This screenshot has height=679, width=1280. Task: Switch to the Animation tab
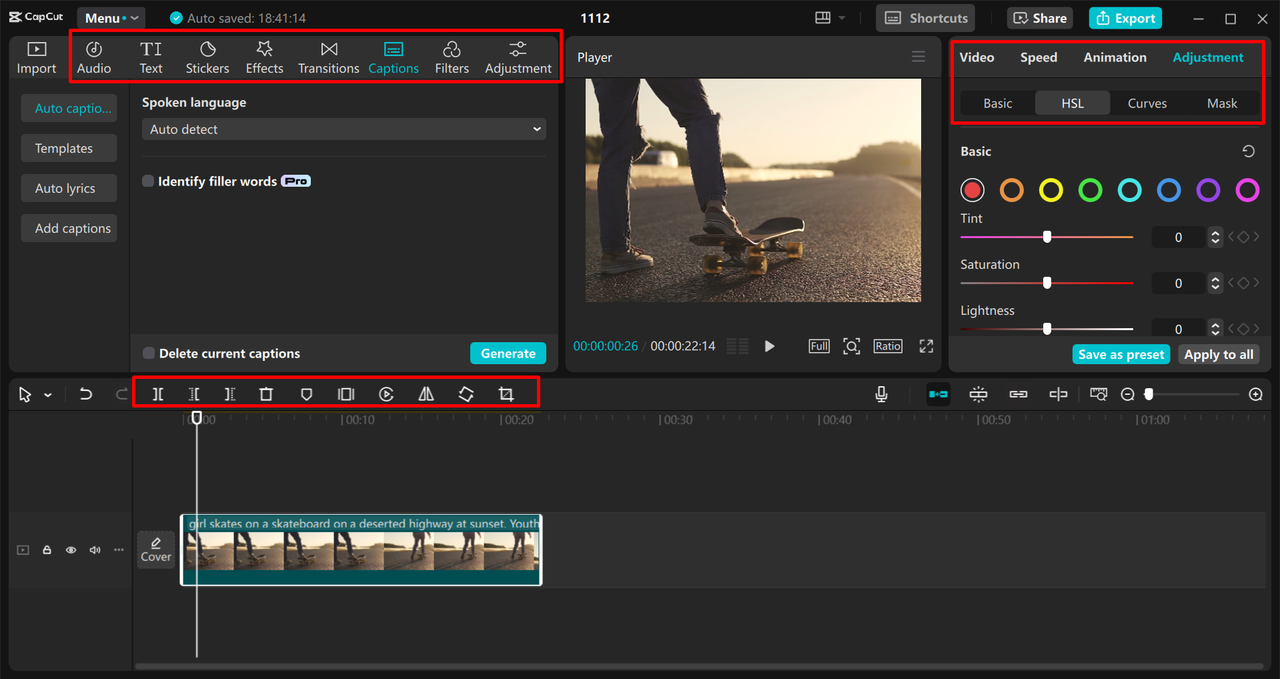tap(1115, 57)
